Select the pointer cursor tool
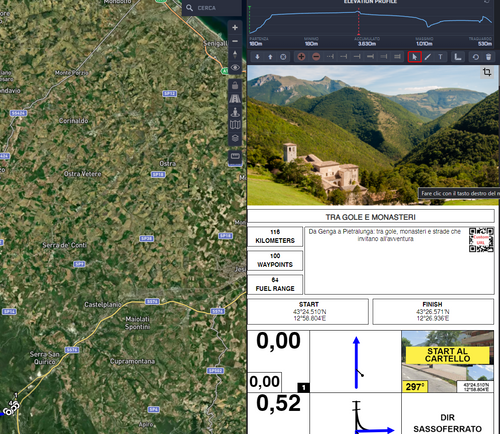The image size is (500, 434). click(415, 57)
